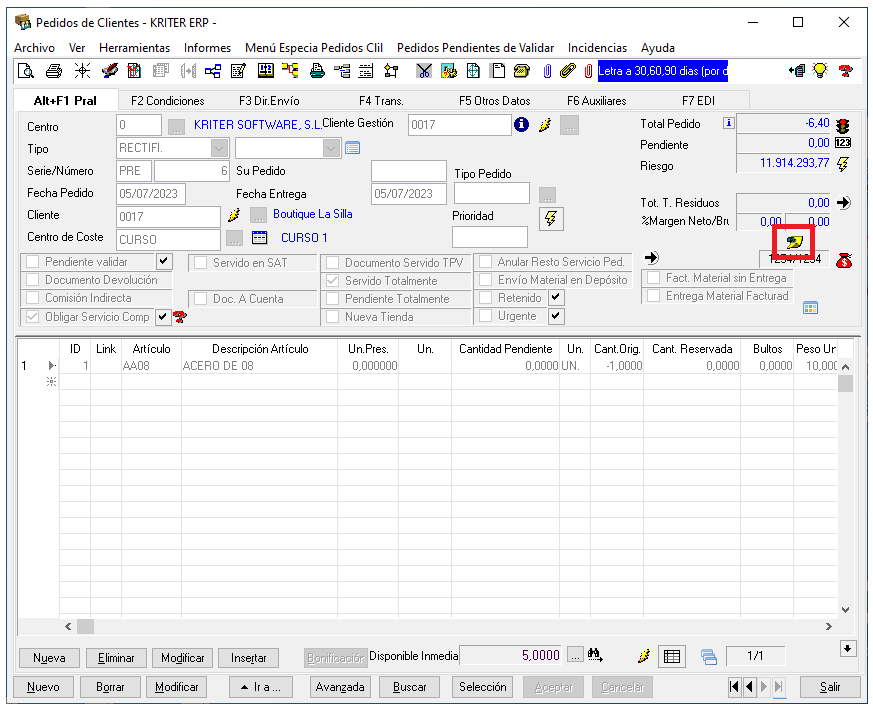The image size is (873, 708).
Task: Click the lightning button next to Prioridad
Action: click(x=550, y=218)
